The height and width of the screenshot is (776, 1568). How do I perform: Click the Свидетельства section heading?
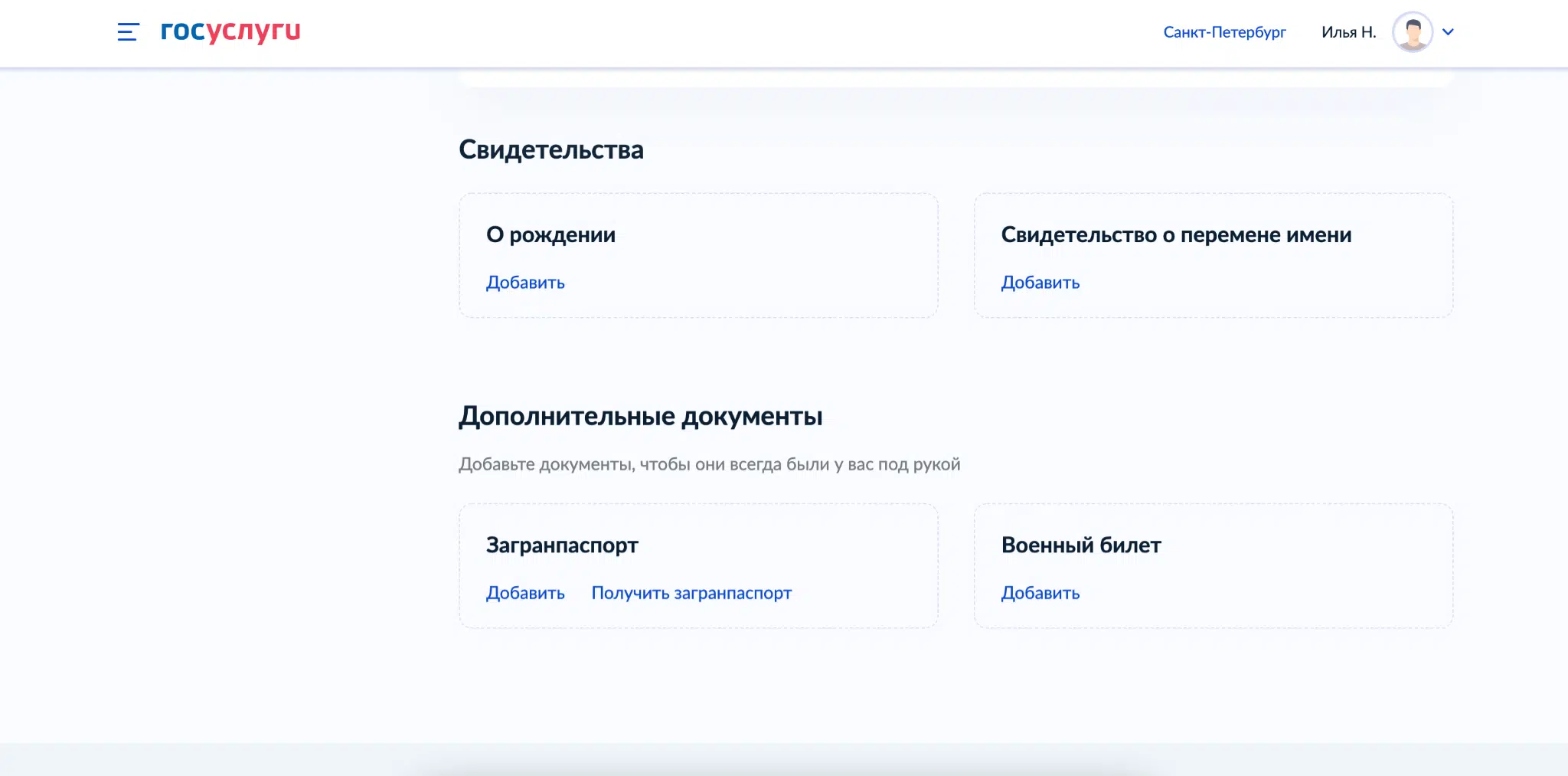(x=551, y=149)
